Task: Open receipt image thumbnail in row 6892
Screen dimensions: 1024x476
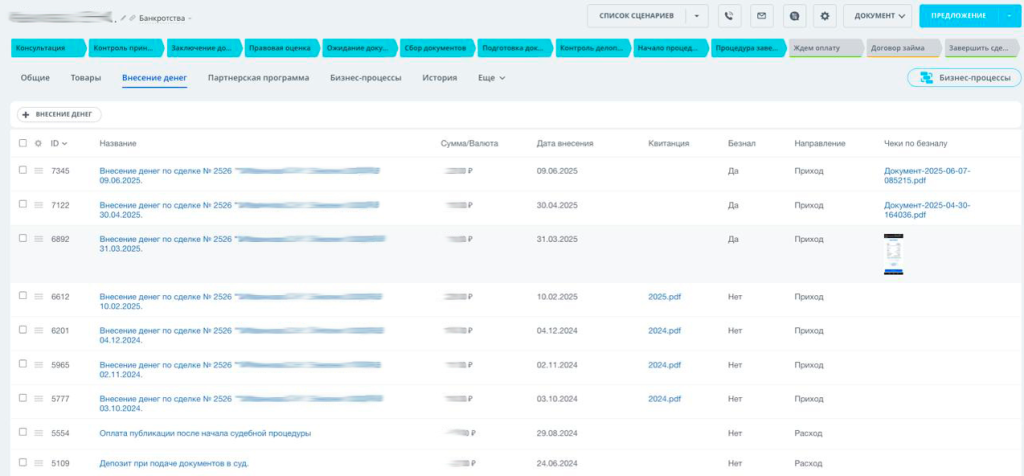Action: [893, 253]
